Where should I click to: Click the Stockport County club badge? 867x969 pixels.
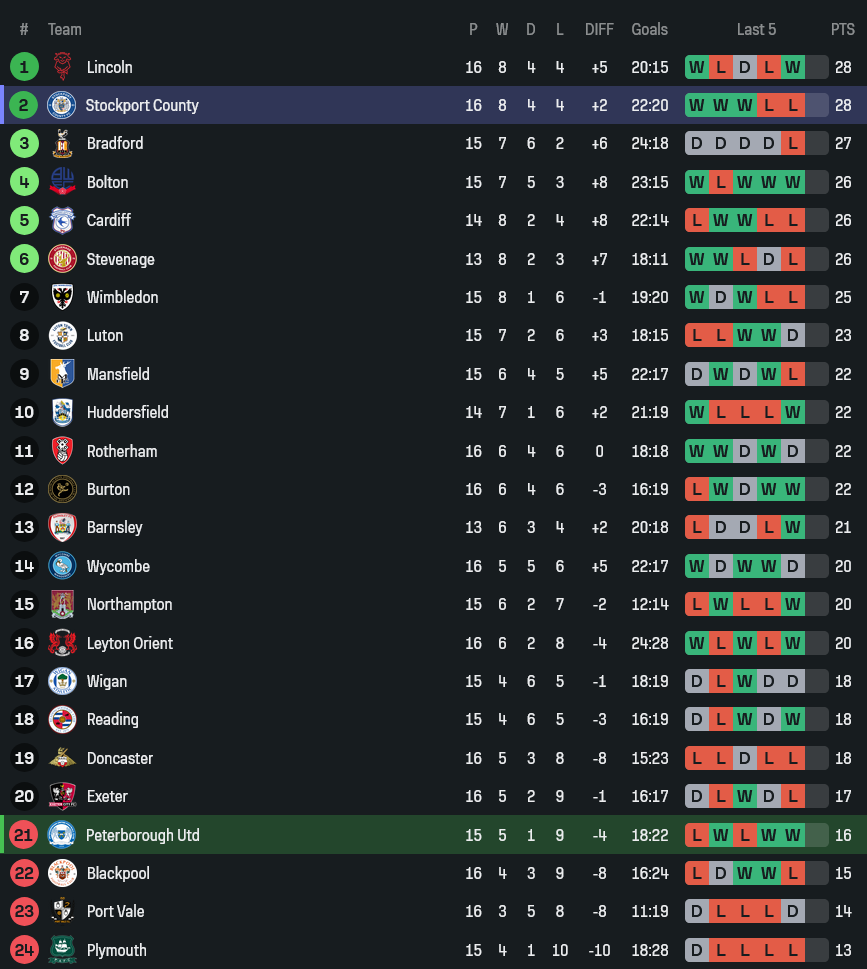(x=62, y=105)
